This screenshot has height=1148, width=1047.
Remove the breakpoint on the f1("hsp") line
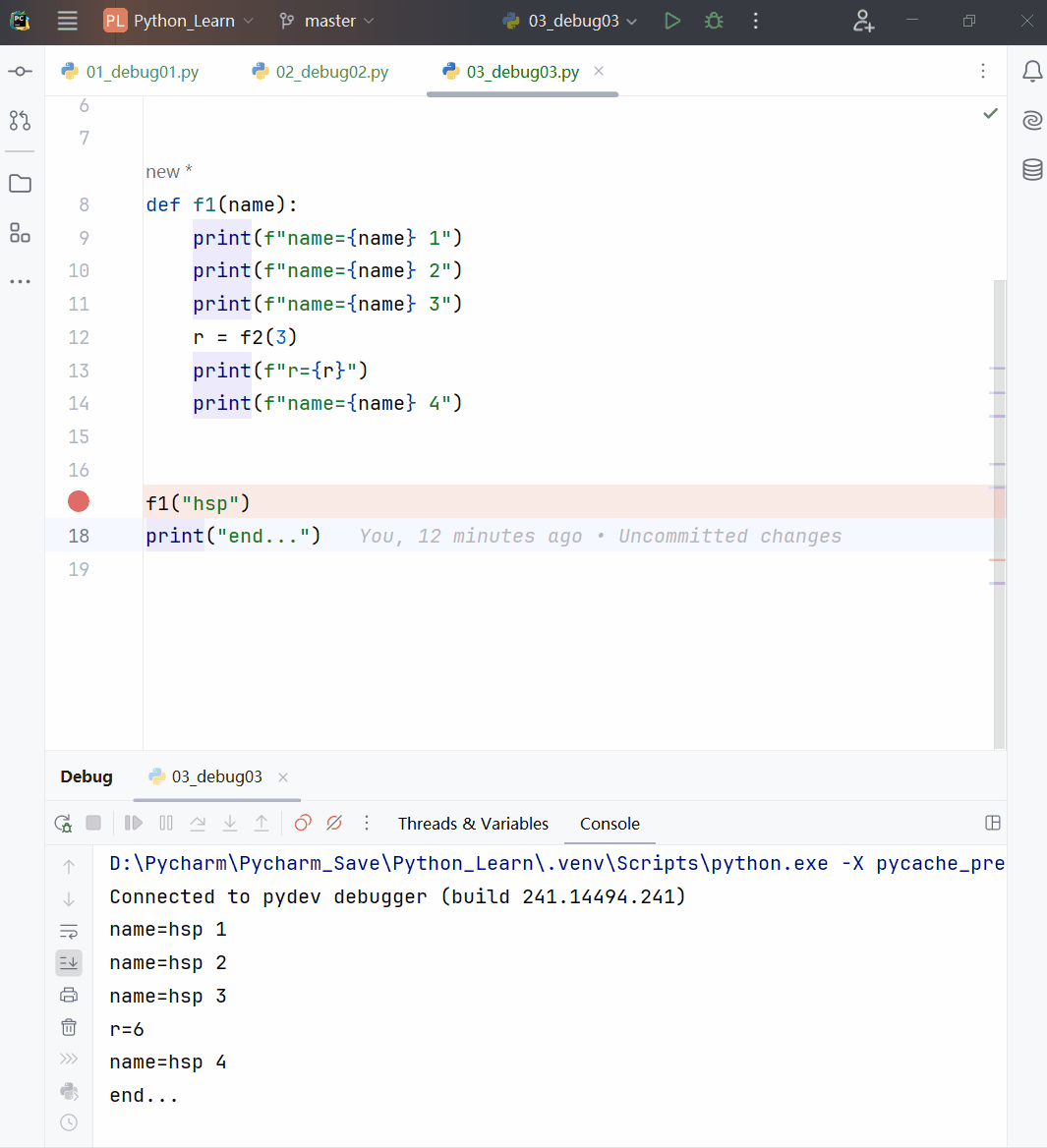click(x=79, y=501)
